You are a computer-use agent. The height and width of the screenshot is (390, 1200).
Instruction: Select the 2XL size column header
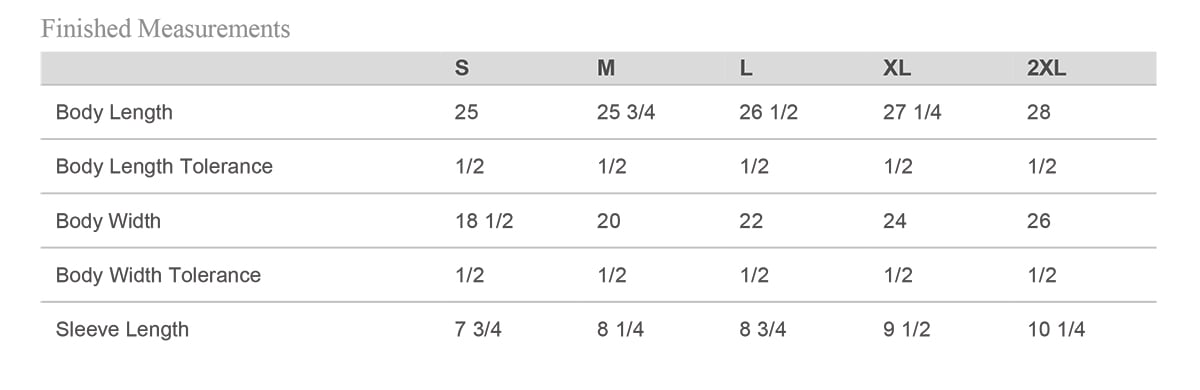click(x=1047, y=69)
